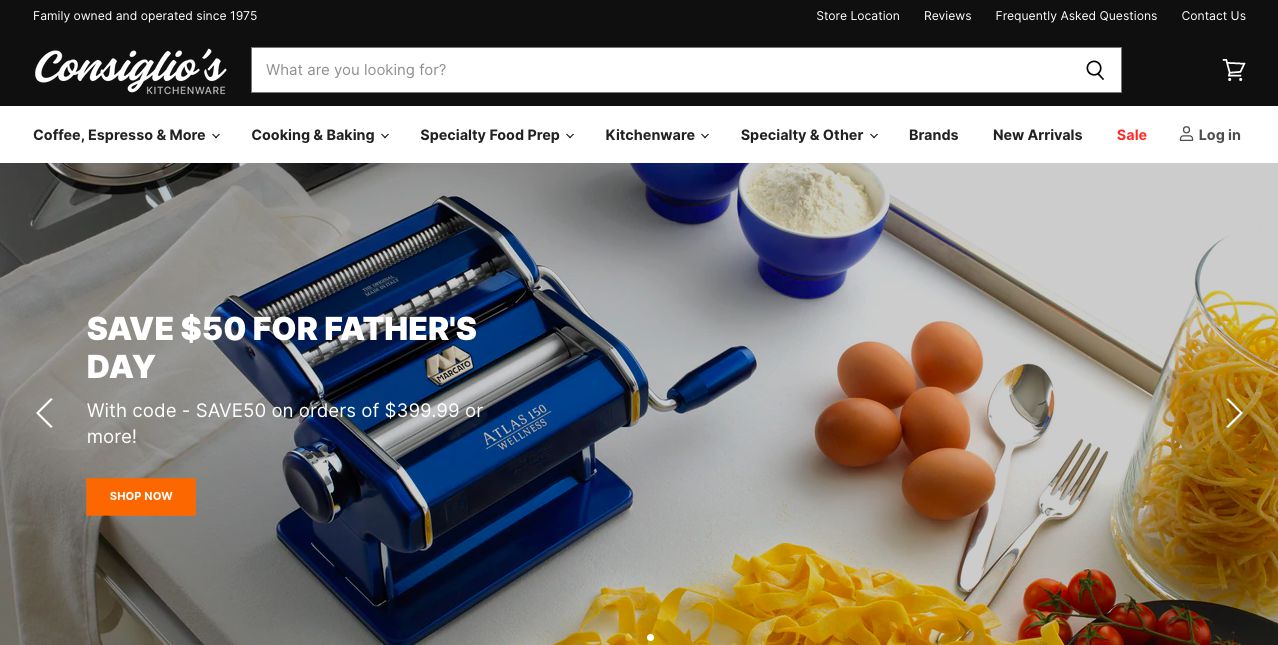Open Specialty Food Prep dropdown
The image size is (1278, 645).
click(497, 135)
